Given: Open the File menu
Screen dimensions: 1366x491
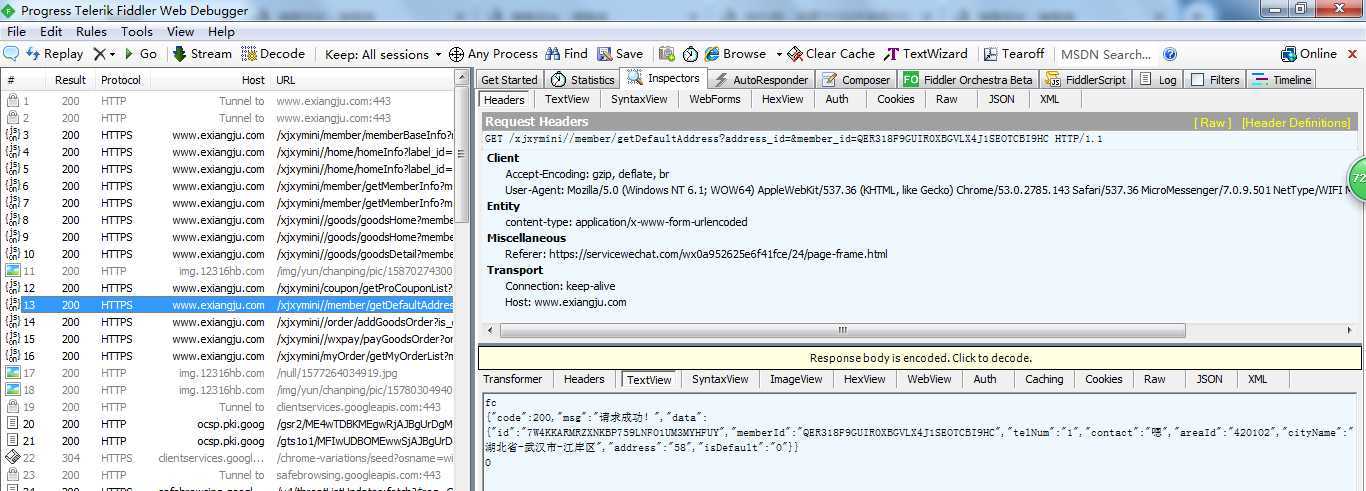Looking at the screenshot, I should click(16, 31).
